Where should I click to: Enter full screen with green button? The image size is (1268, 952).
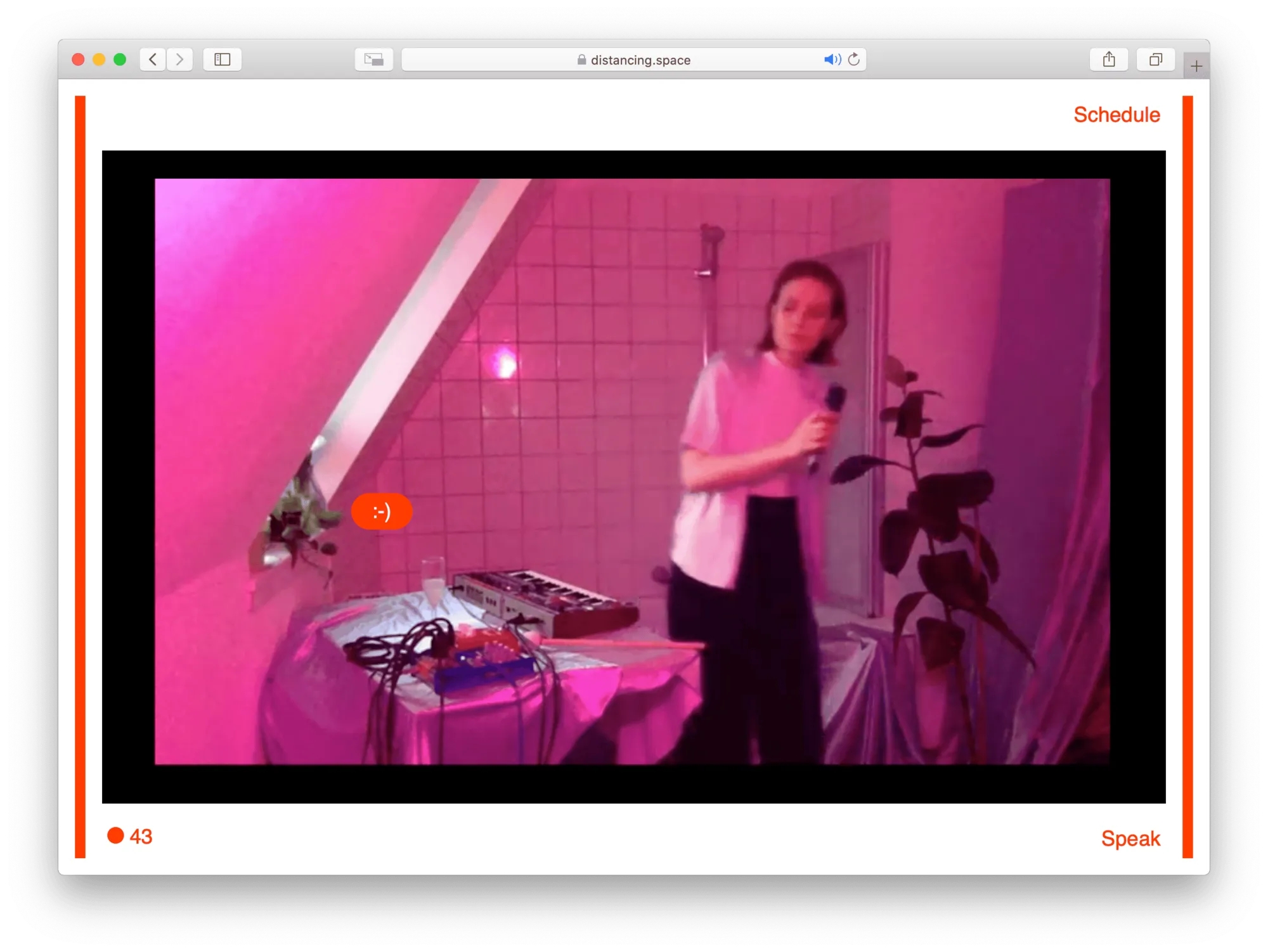click(x=120, y=60)
